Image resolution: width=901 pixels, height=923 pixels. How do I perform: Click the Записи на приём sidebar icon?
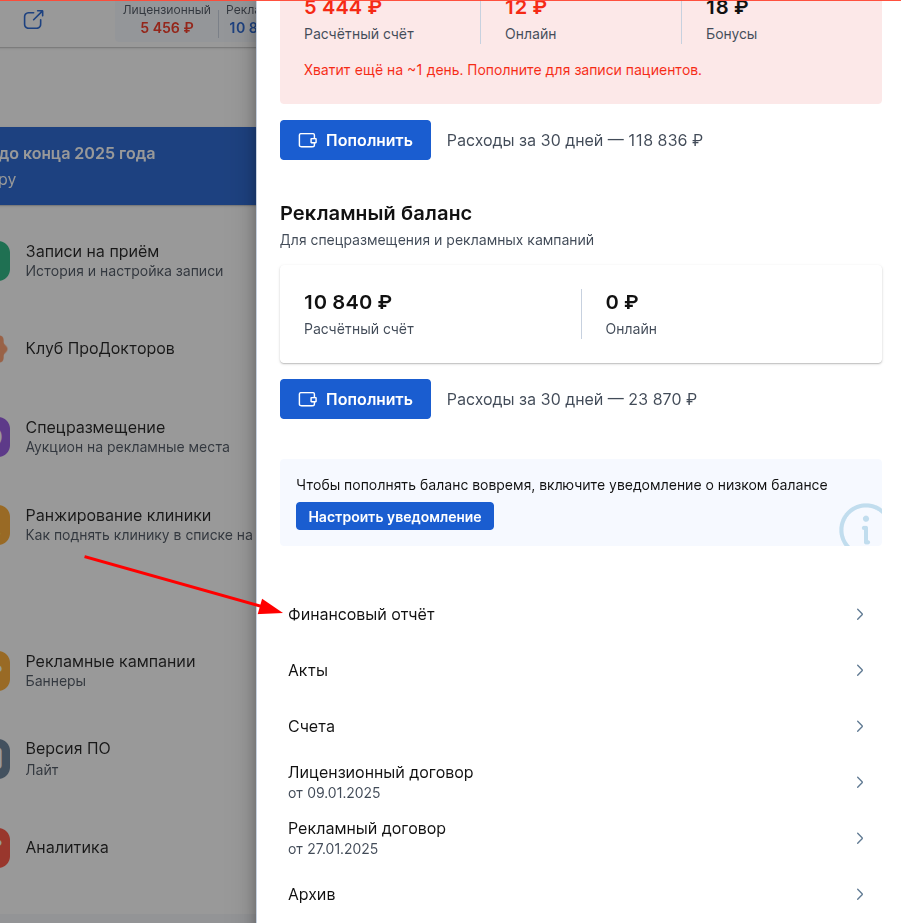pos(4,261)
